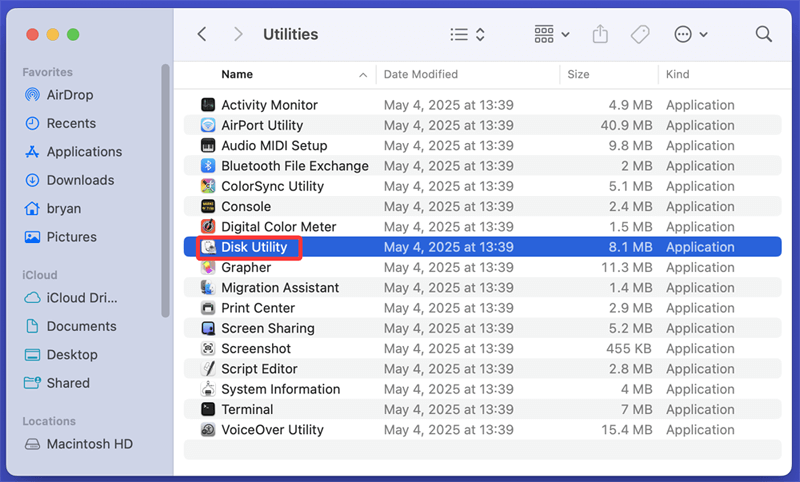Click the 15.4 MB size value

coord(627,430)
